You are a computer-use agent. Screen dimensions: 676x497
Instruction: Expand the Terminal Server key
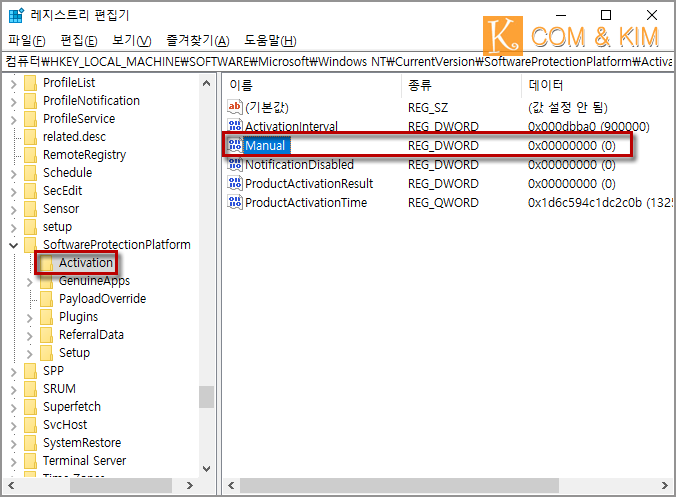point(13,462)
